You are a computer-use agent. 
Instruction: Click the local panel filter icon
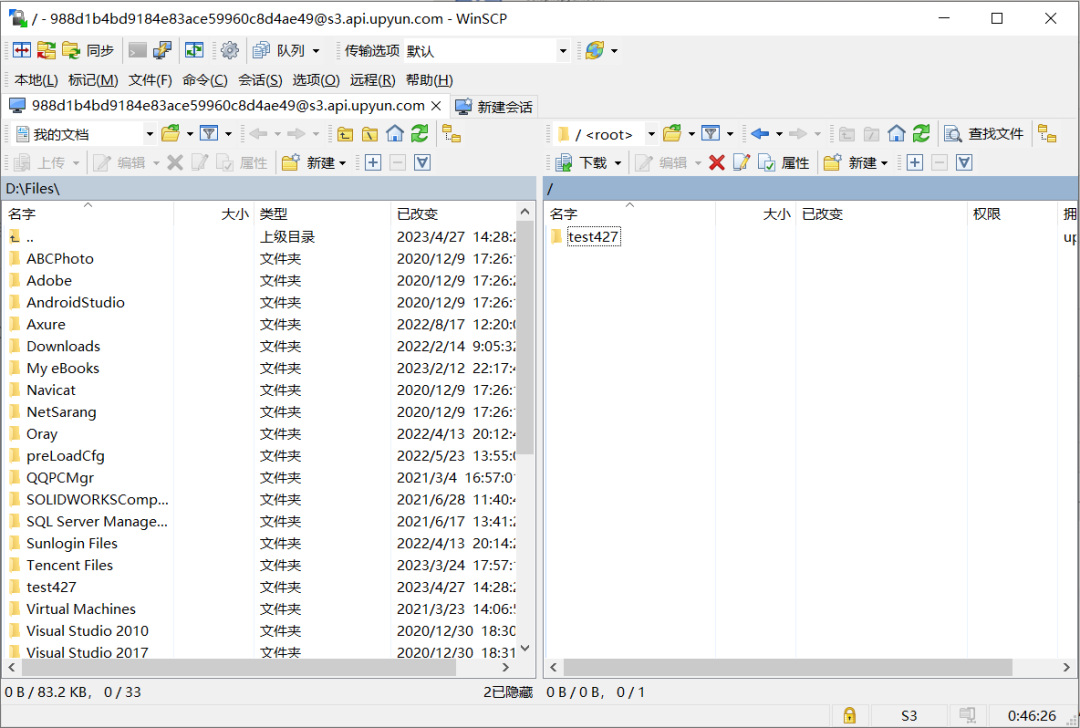(x=209, y=134)
